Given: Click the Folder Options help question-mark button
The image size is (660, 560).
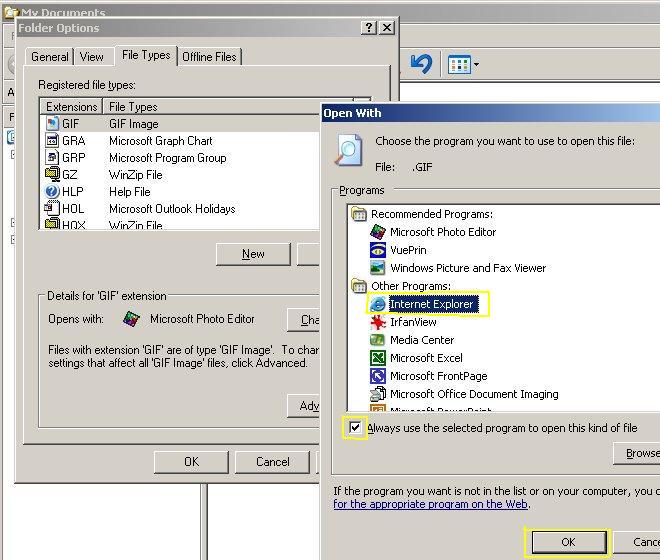Looking at the screenshot, I should pyautogui.click(x=369, y=28).
